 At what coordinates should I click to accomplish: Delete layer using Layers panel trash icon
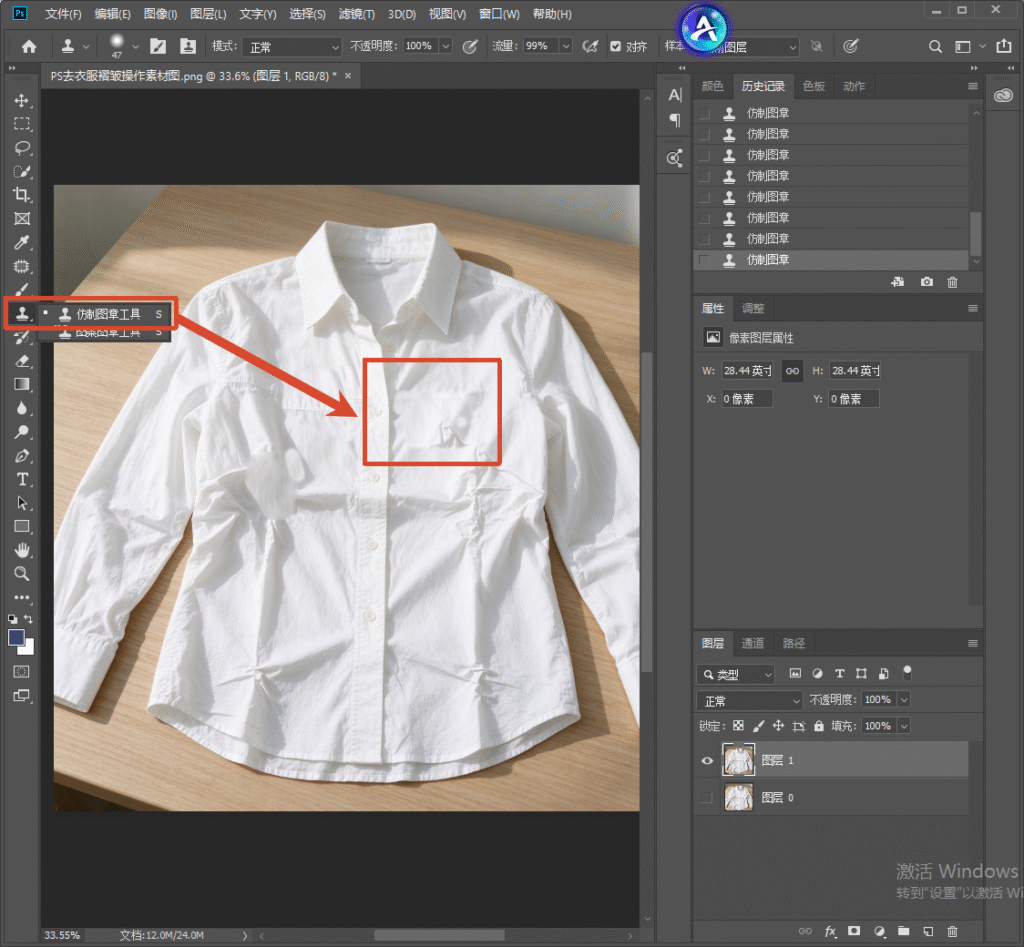952,931
